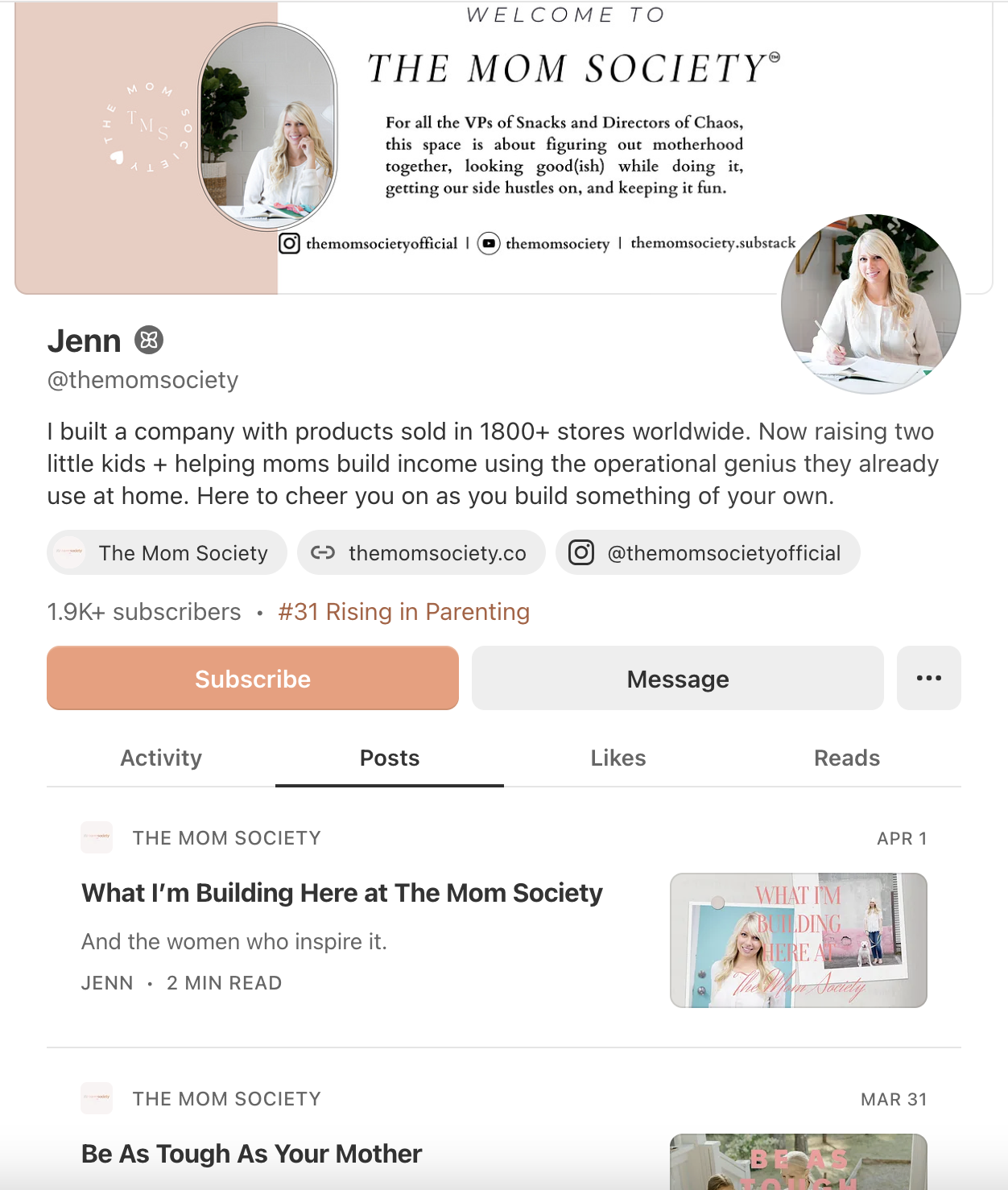The width and height of the screenshot is (1008, 1190).
Task: Click the 'What I'm Building' post thumbnail
Action: 799,940
